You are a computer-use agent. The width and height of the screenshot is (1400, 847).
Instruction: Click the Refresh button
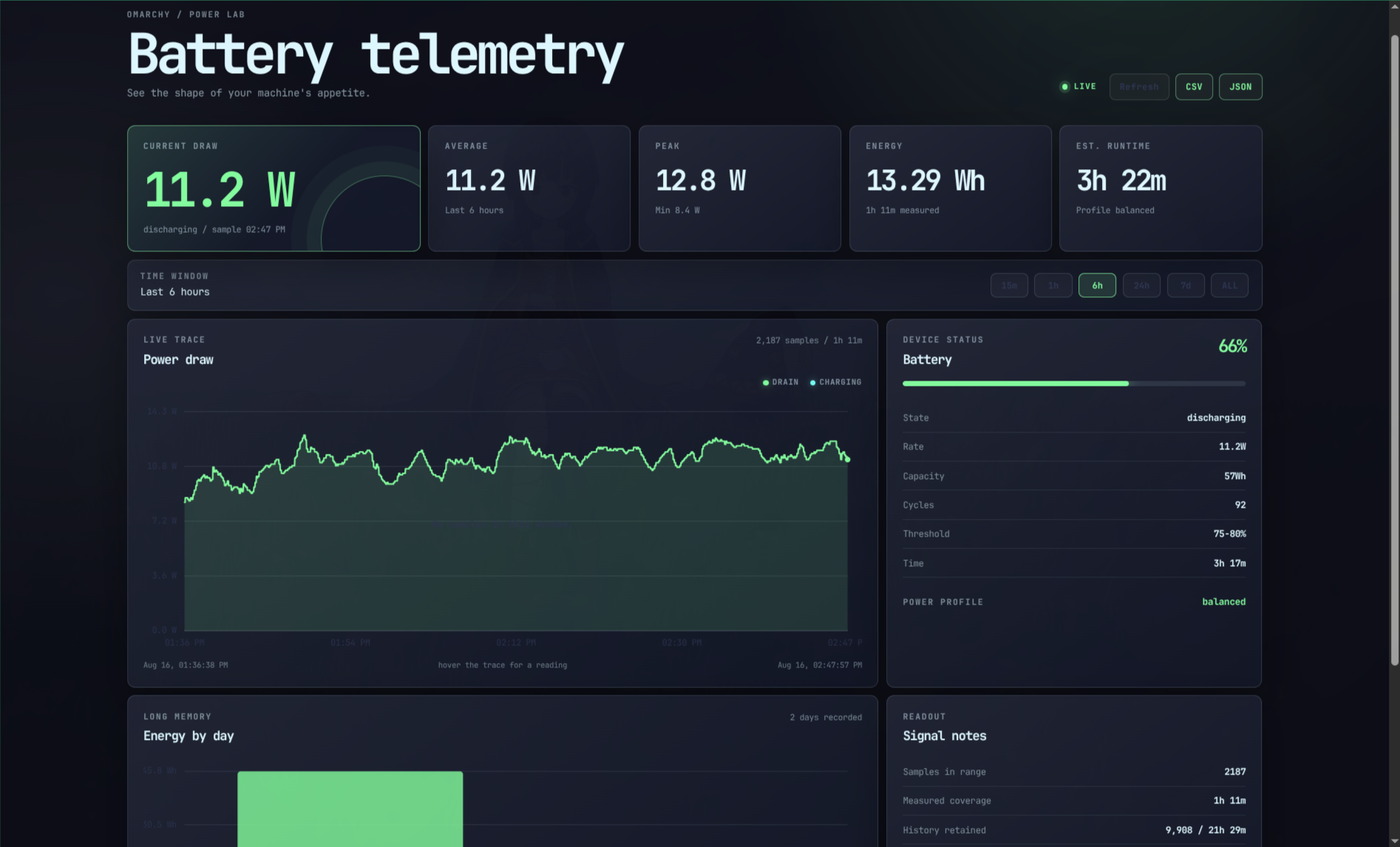[x=1139, y=86]
